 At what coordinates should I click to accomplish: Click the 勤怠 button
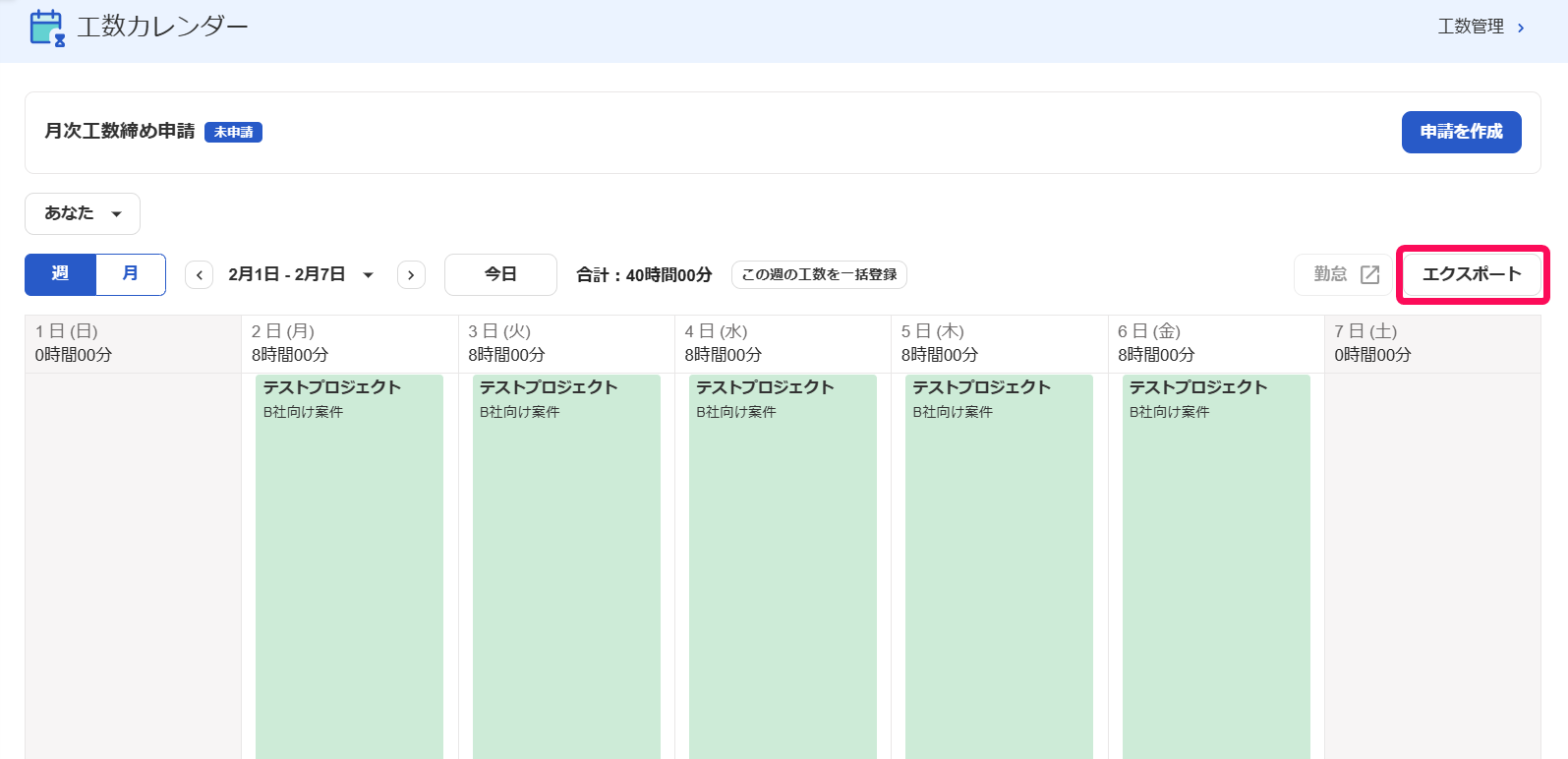tap(1343, 274)
